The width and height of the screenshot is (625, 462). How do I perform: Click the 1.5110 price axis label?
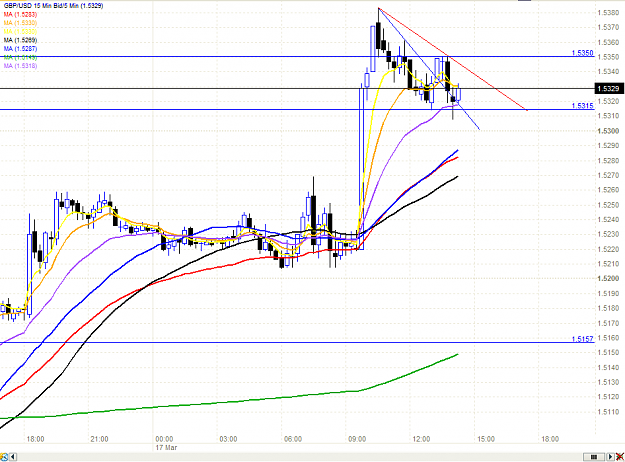point(608,411)
